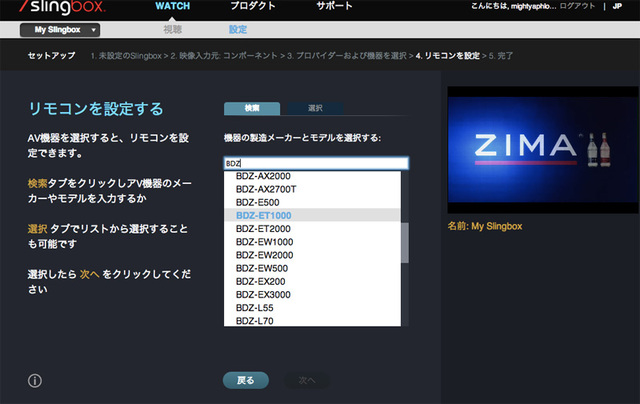Select the highlighted BDZ-ET1000 entry
Screen dimensions: 640x404
(x=312, y=215)
